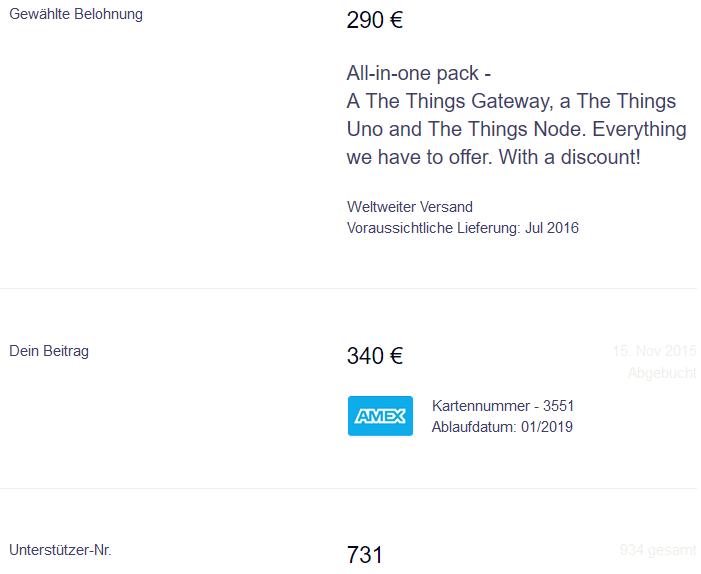Image resolution: width=701 pixels, height=574 pixels.
Task: Click the Gewählte Belohnung label
Action: click(76, 14)
